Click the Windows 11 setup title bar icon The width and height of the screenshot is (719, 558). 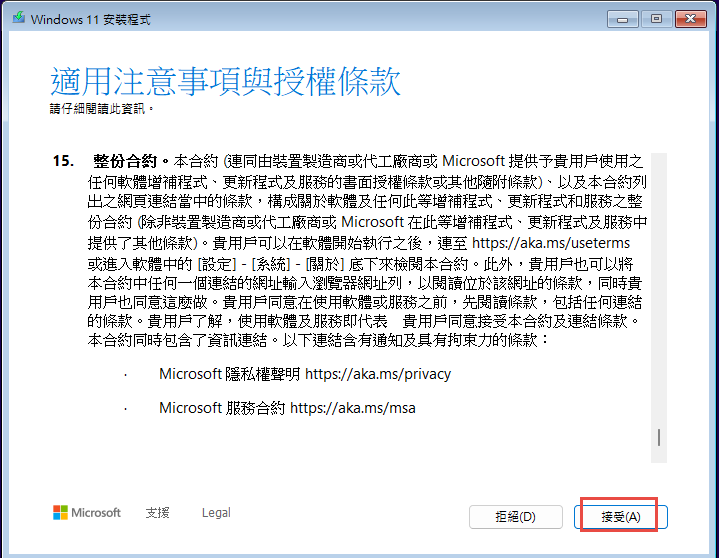(19, 18)
